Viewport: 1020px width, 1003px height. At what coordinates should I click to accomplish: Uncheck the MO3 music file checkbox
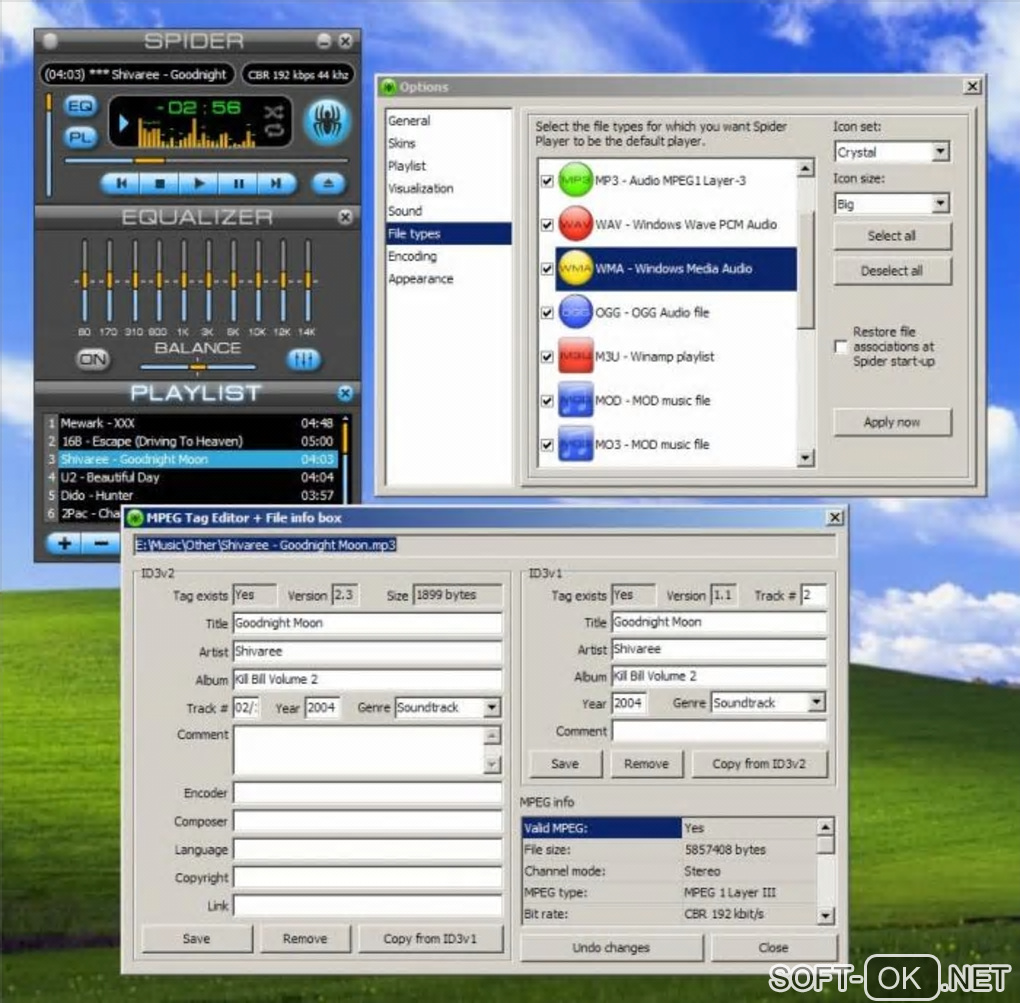pos(547,445)
